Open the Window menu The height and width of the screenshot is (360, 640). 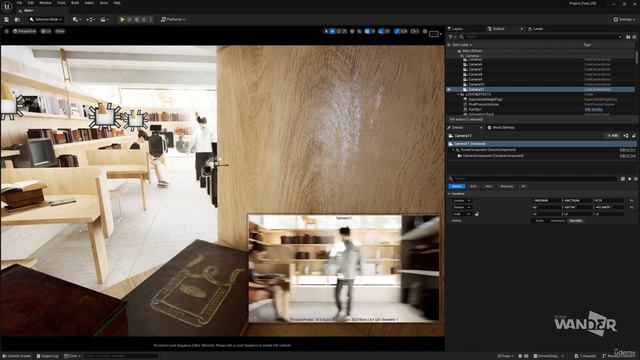tap(45, 3)
